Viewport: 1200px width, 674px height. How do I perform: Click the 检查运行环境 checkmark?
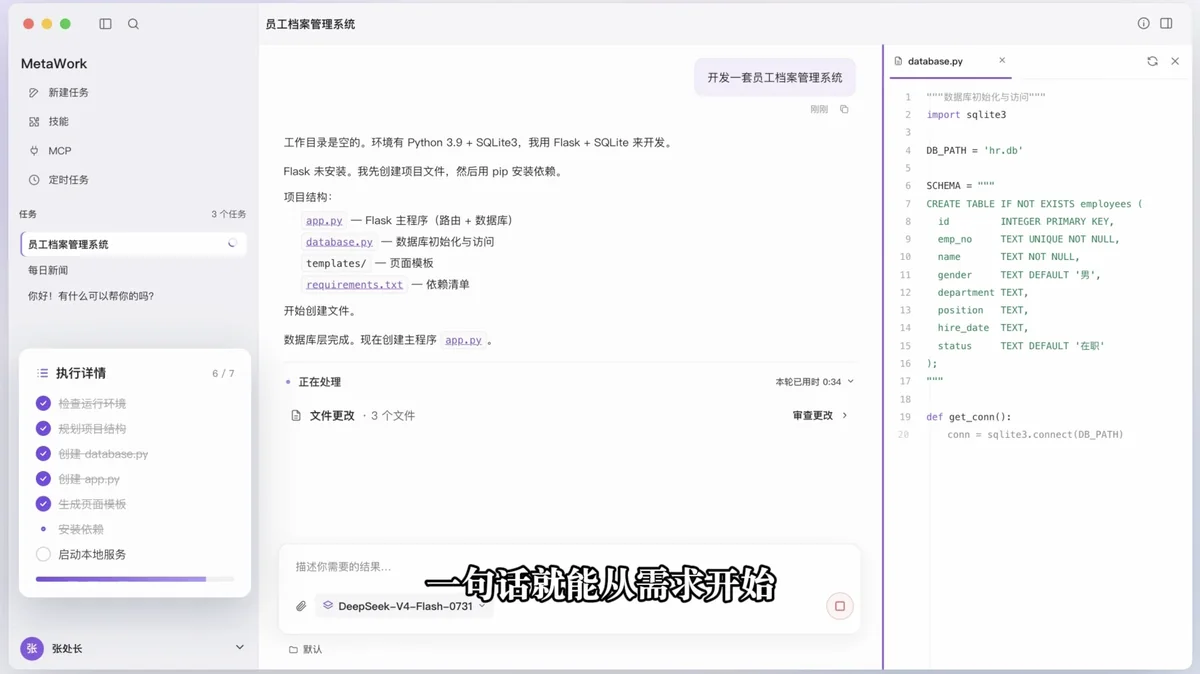tap(43, 403)
